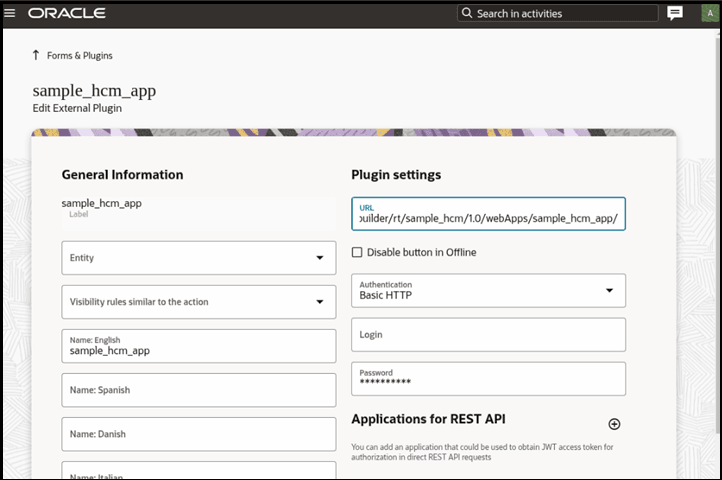
Task: Click the Name: Spanish field
Action: (199, 390)
